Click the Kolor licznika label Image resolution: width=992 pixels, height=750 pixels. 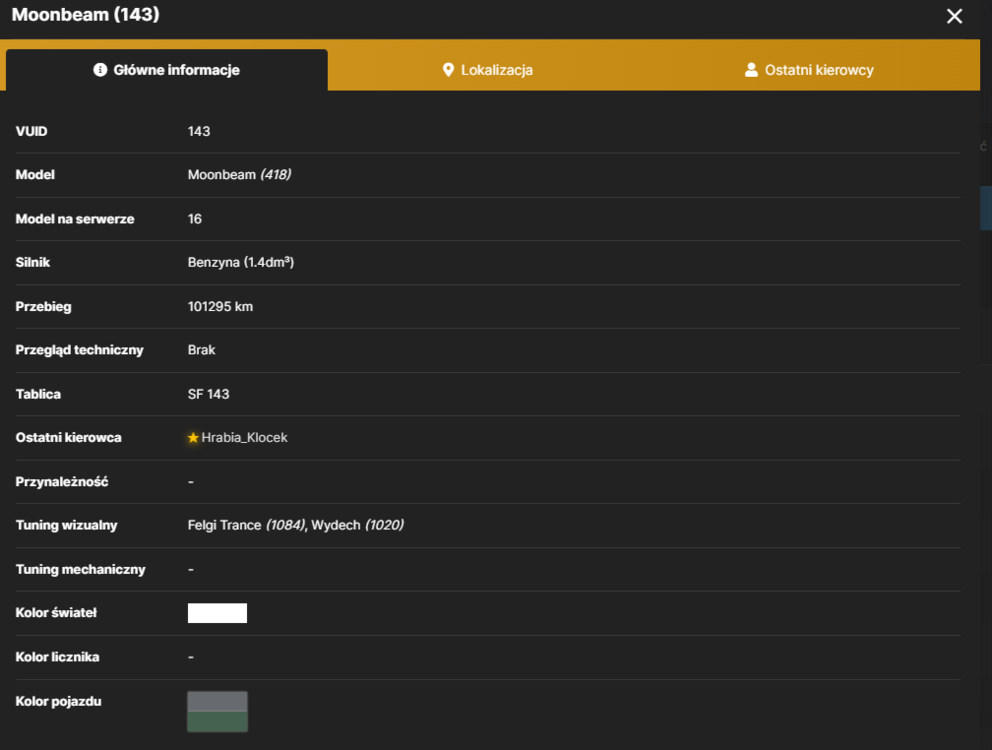(x=57, y=657)
